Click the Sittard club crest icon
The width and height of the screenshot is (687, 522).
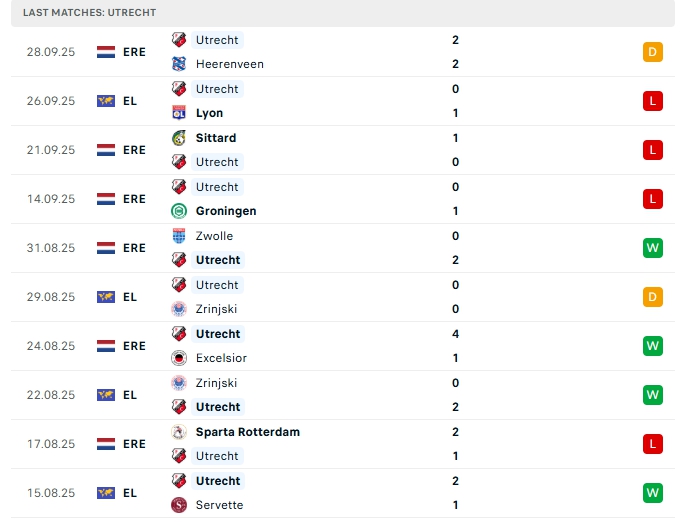179,138
